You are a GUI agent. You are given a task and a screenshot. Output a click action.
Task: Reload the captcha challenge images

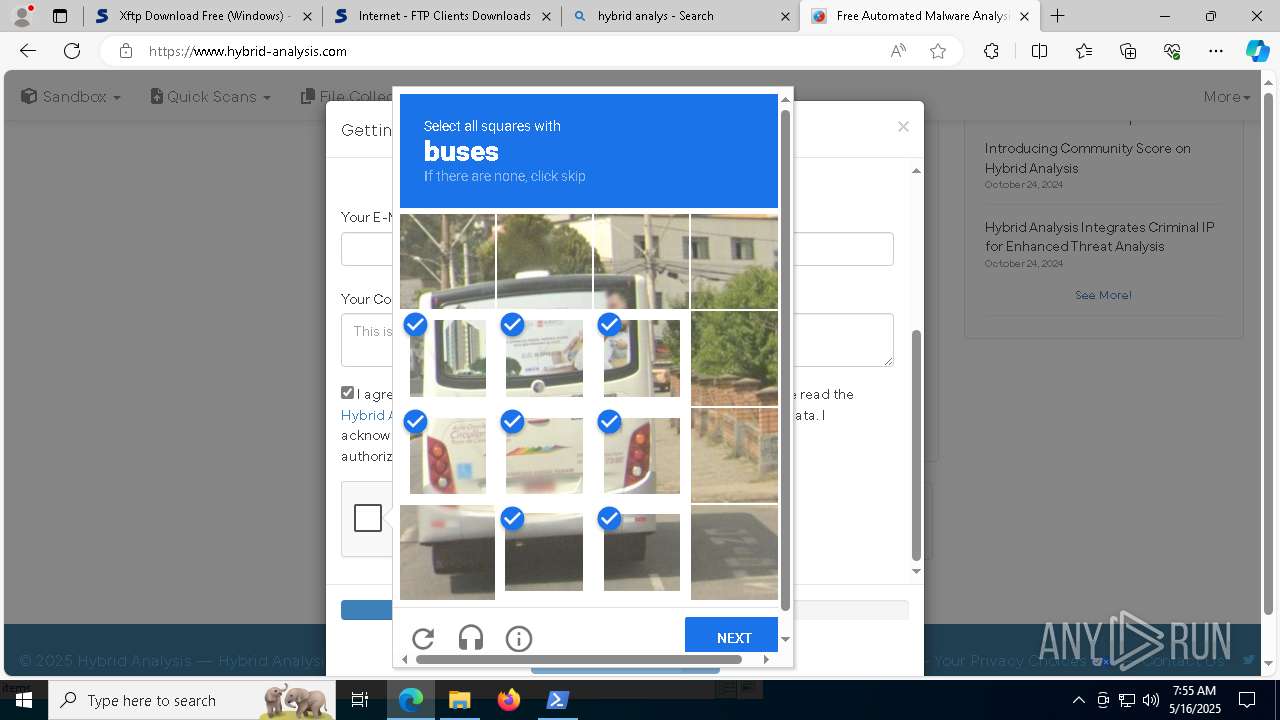423,638
